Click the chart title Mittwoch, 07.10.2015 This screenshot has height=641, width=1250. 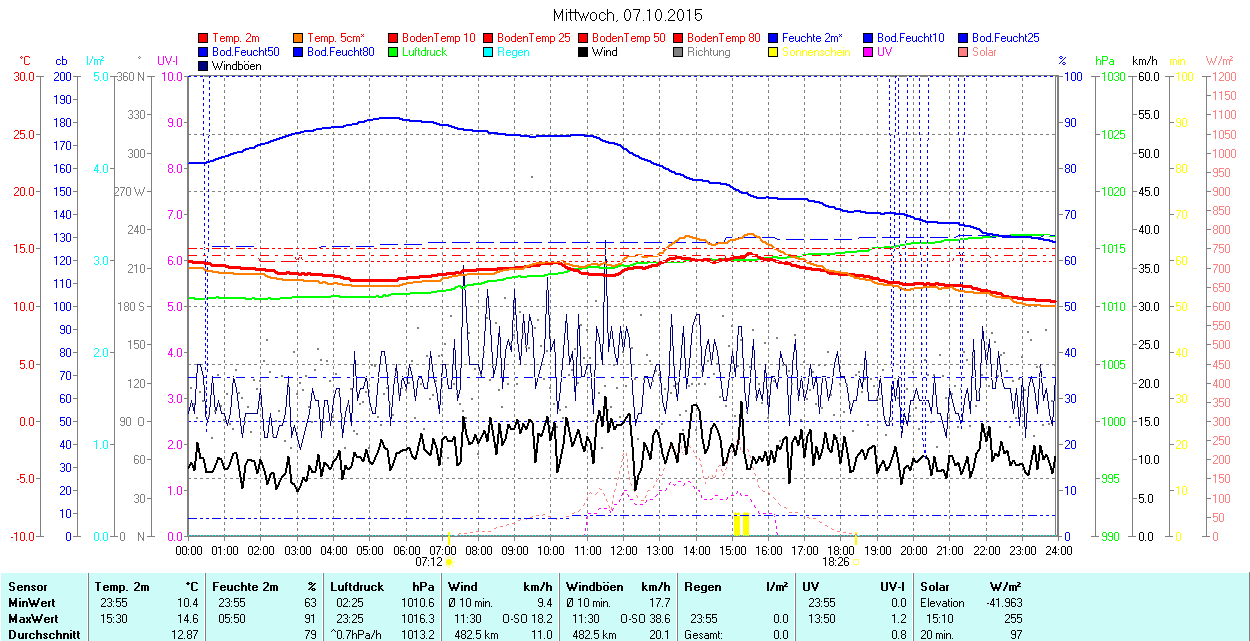(x=627, y=16)
